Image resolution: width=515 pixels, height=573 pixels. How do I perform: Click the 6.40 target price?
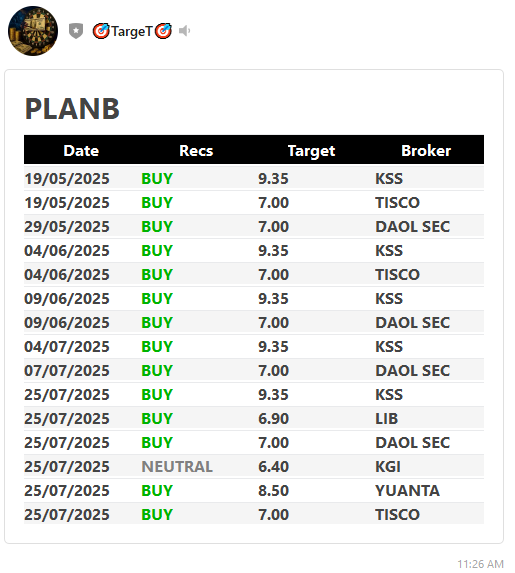(273, 467)
